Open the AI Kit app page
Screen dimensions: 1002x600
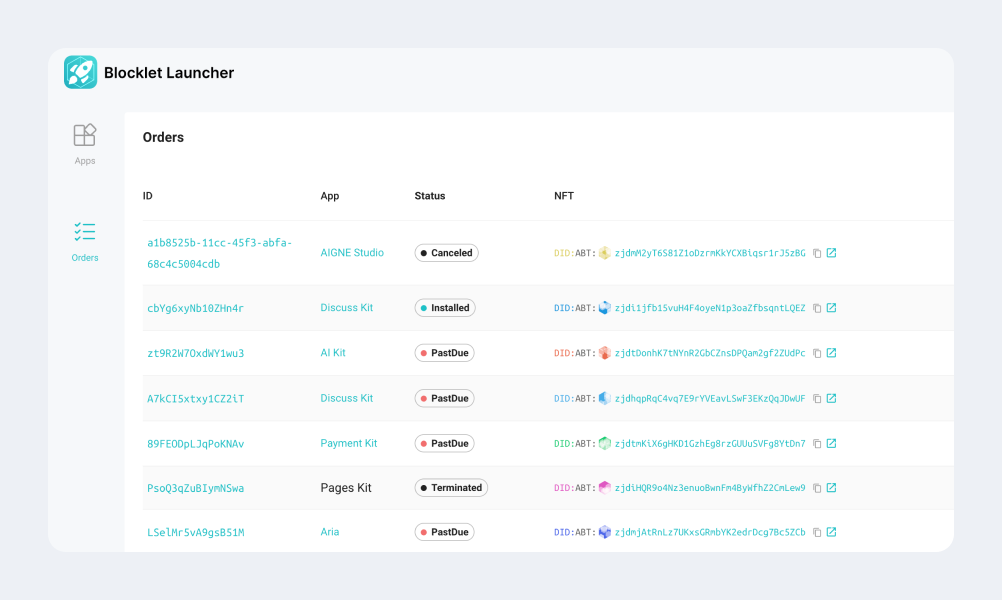click(333, 353)
